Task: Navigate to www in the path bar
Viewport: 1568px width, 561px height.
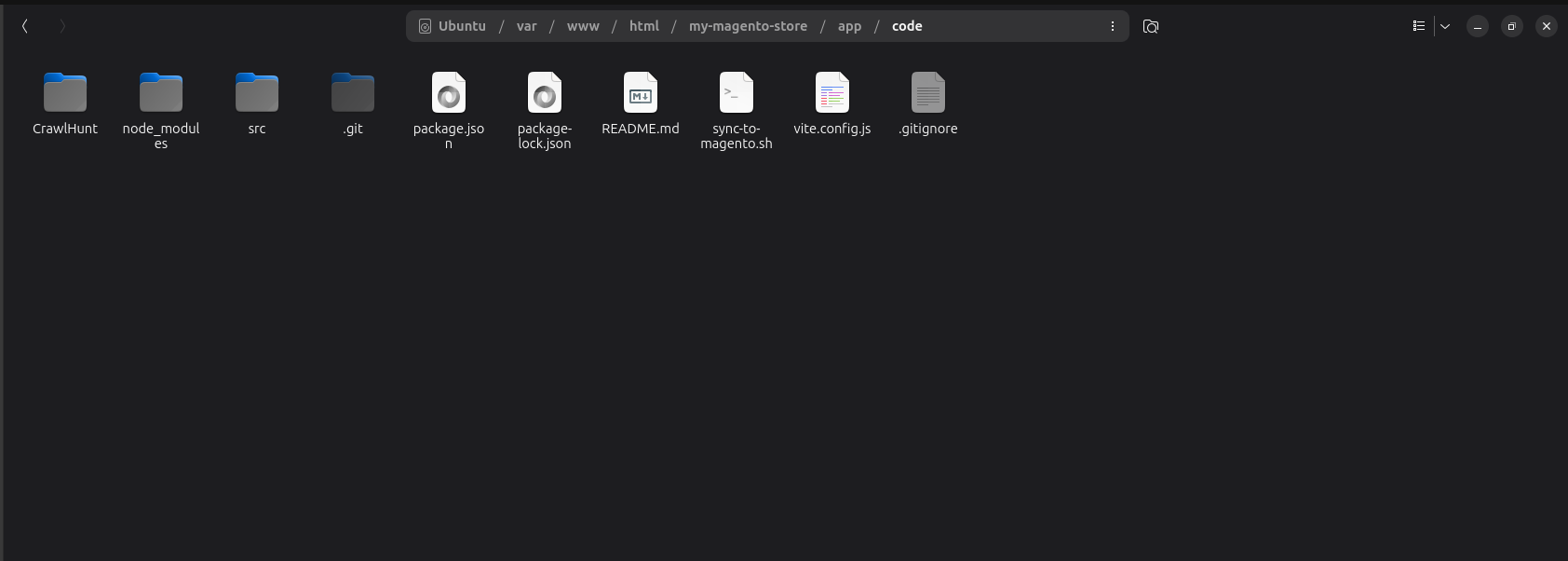Action: pos(583,26)
